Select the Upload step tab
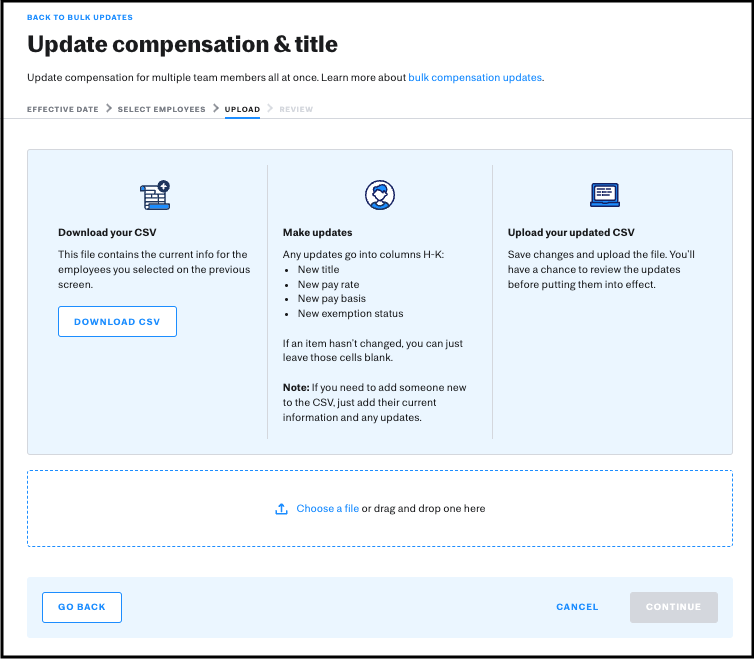Screen dimensions: 754x659 click(242, 109)
